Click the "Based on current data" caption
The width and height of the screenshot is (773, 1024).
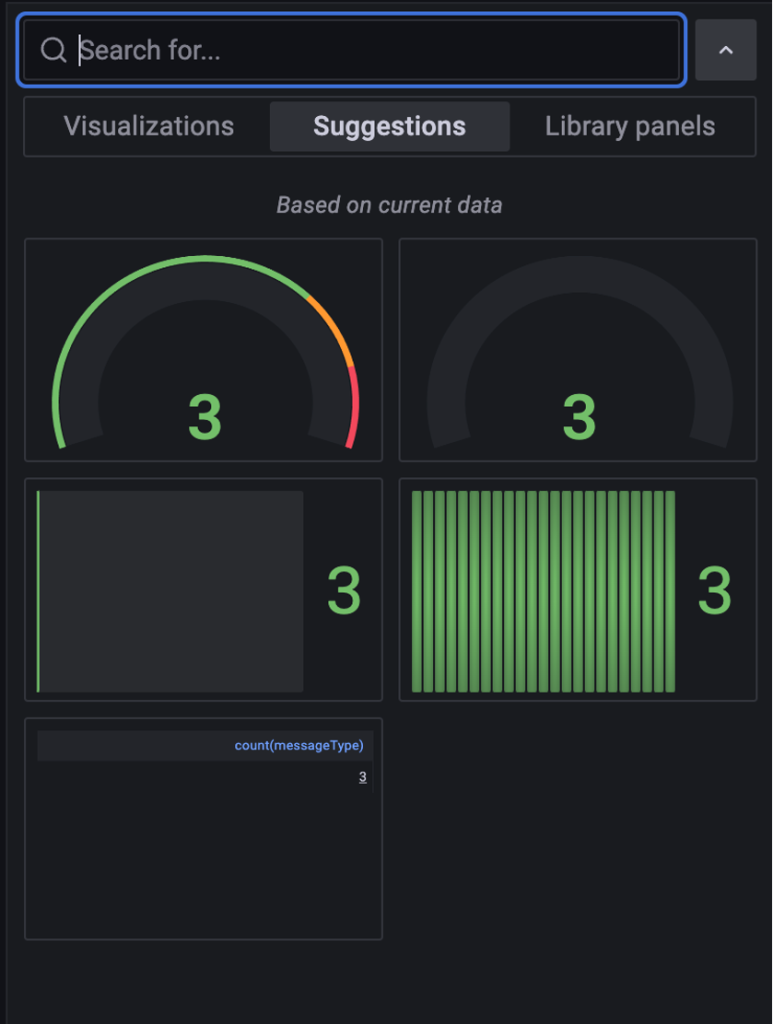[x=390, y=205]
